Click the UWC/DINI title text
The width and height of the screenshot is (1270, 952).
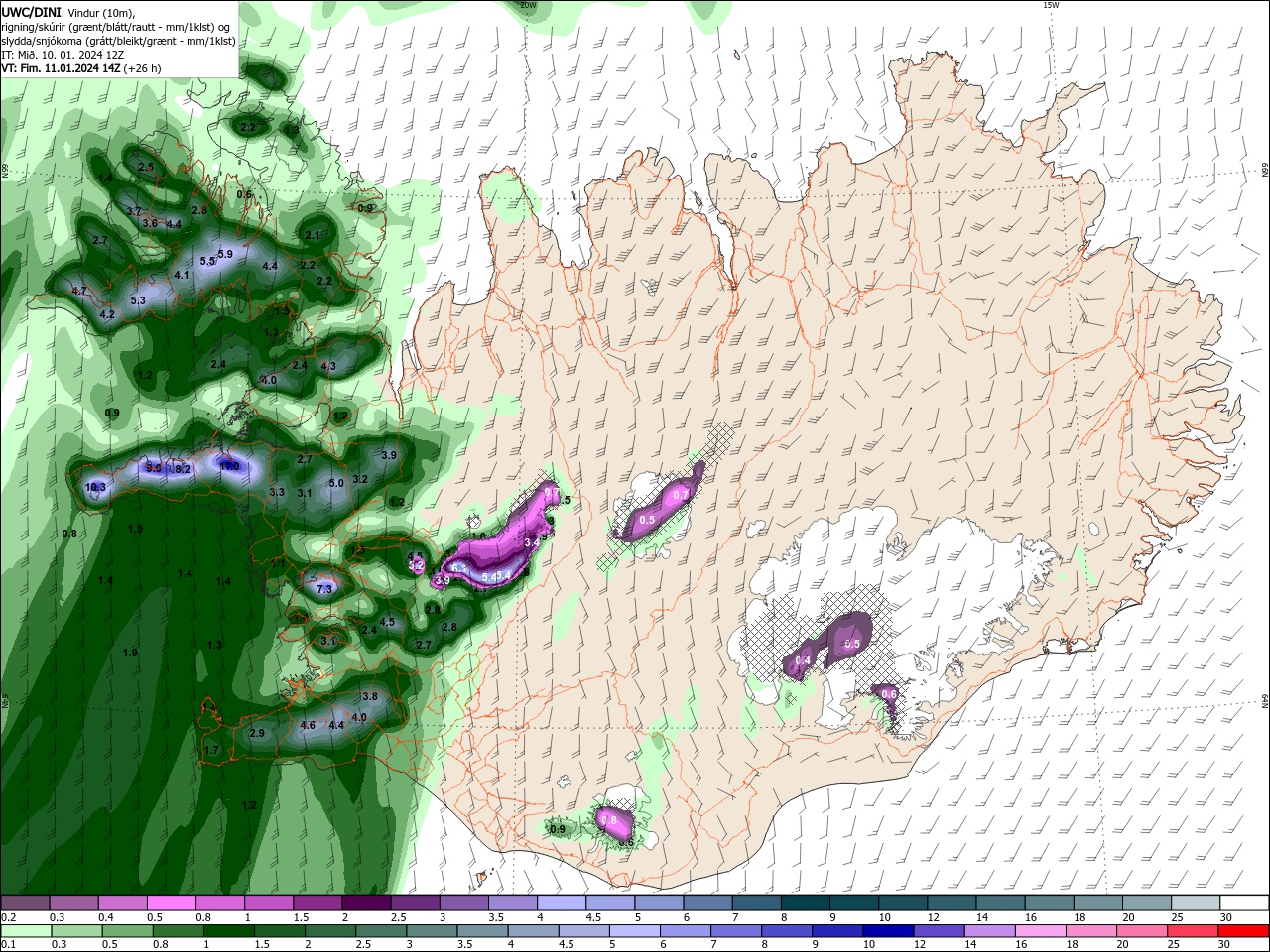[x=31, y=12]
